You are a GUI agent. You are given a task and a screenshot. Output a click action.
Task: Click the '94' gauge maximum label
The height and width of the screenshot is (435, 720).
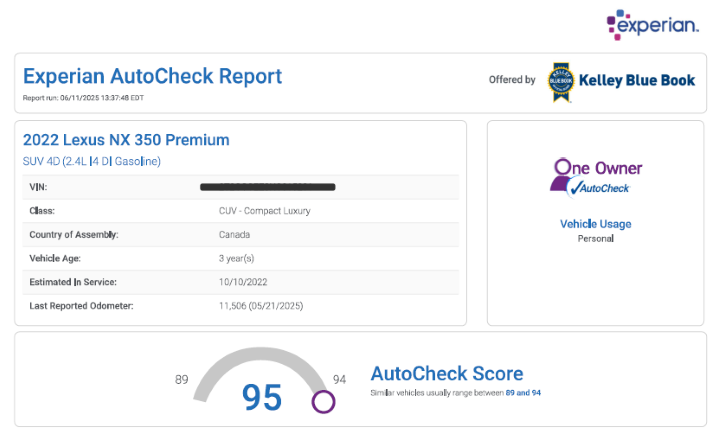coord(339,380)
